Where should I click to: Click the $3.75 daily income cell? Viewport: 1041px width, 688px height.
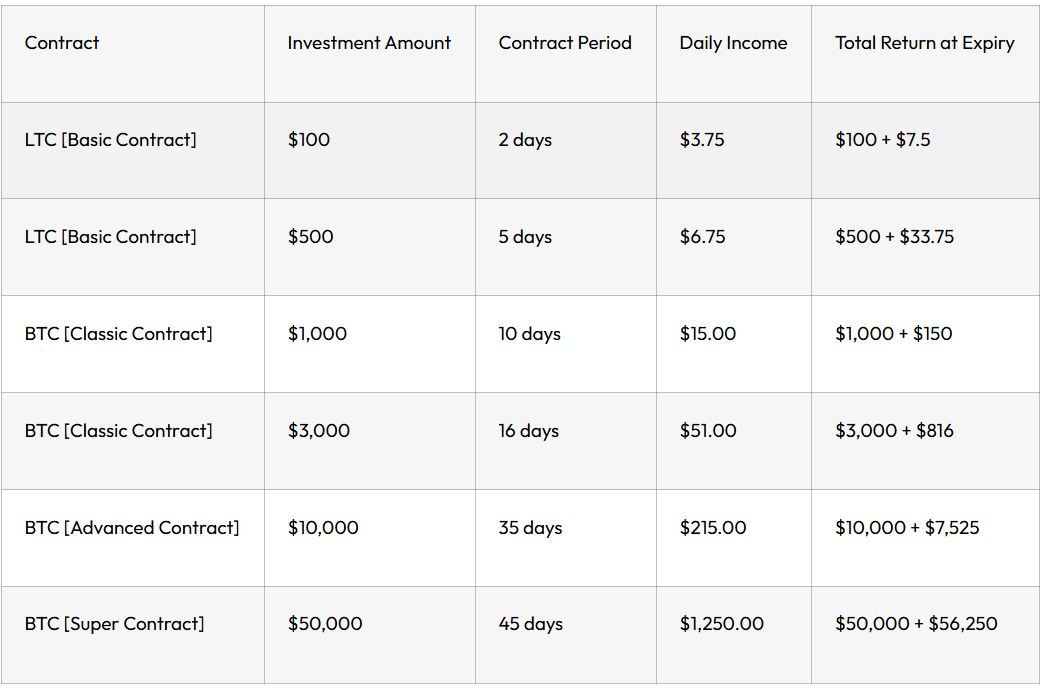(702, 140)
